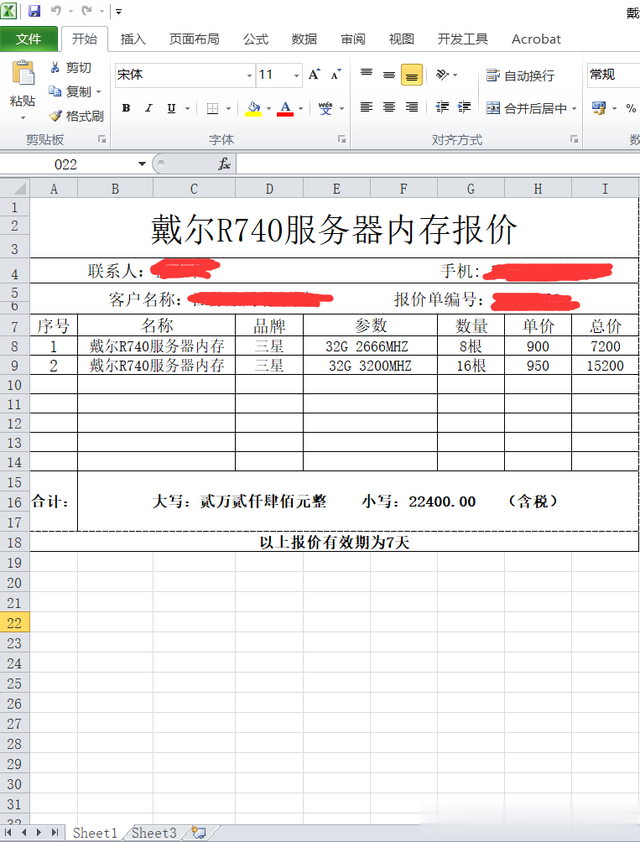Click the Format Painter (格式刷) button

[76, 116]
